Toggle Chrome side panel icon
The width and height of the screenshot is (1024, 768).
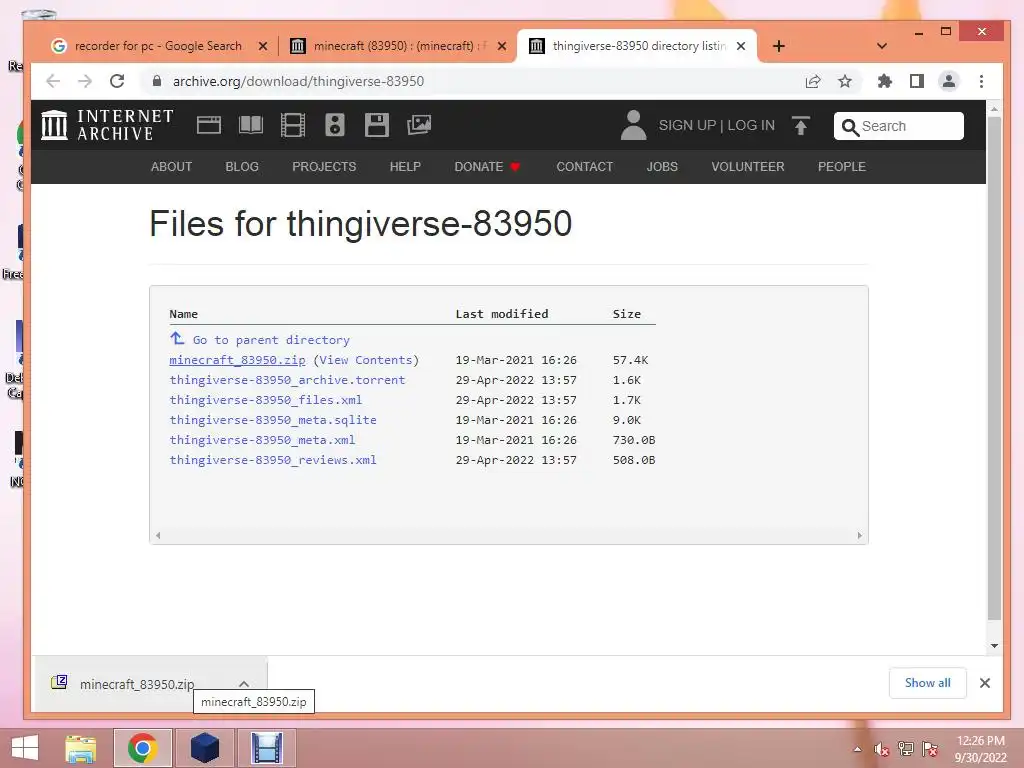(x=917, y=81)
